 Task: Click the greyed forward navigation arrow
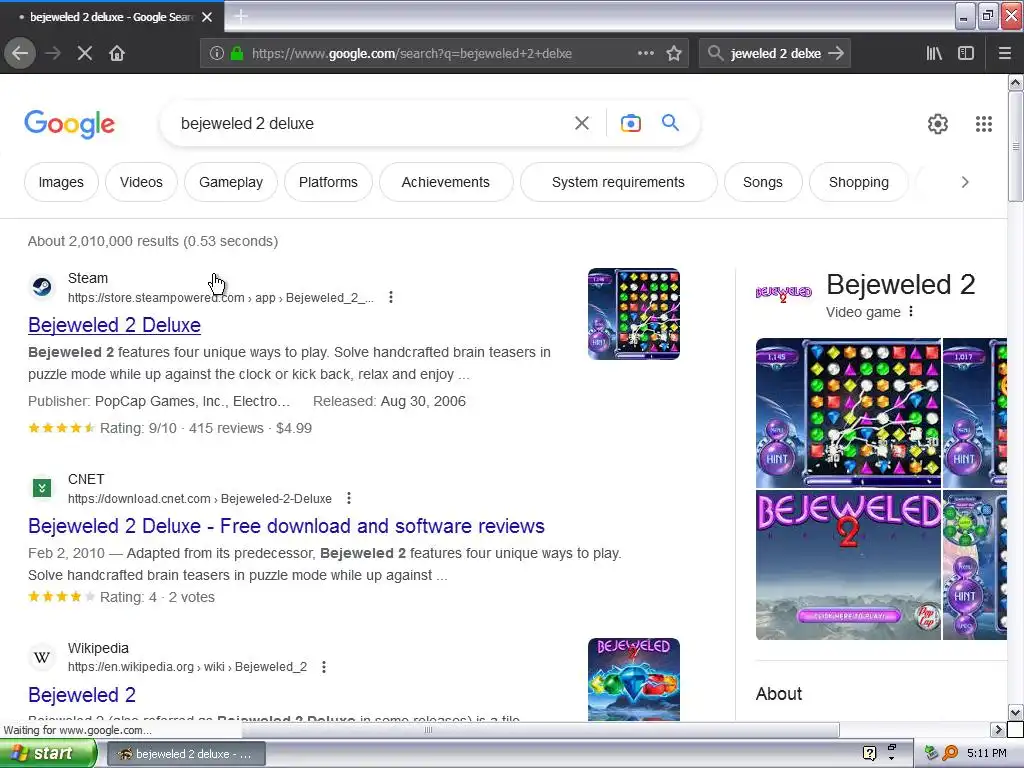[53, 53]
